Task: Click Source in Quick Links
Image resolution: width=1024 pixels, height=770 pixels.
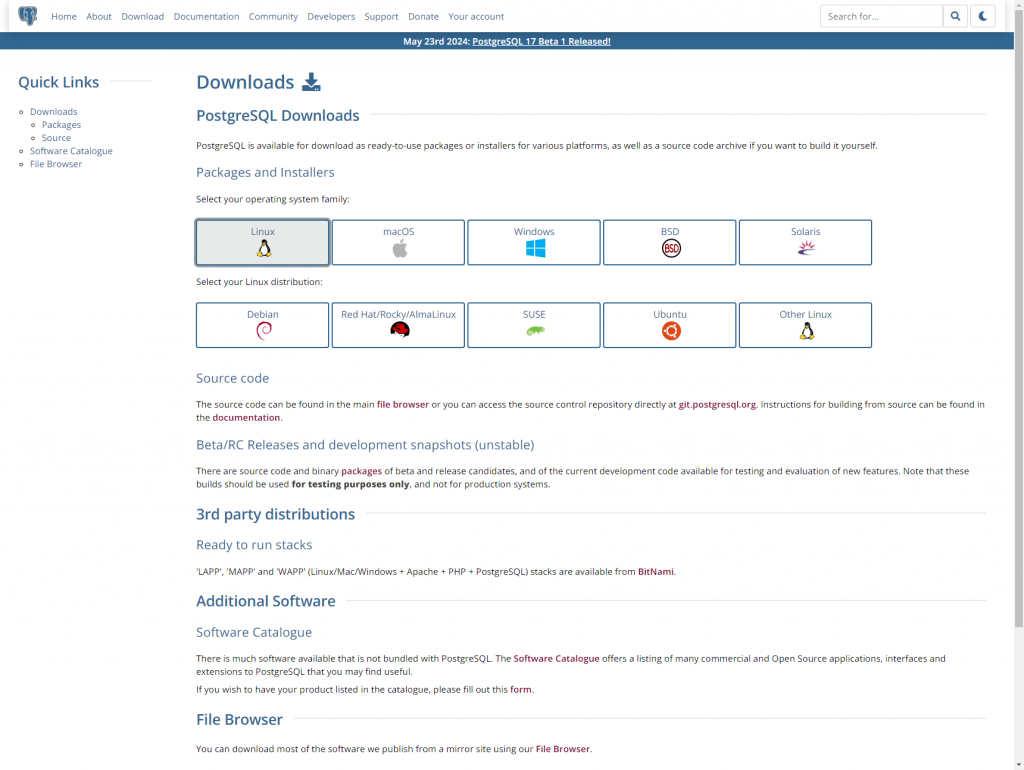Action: (x=56, y=138)
